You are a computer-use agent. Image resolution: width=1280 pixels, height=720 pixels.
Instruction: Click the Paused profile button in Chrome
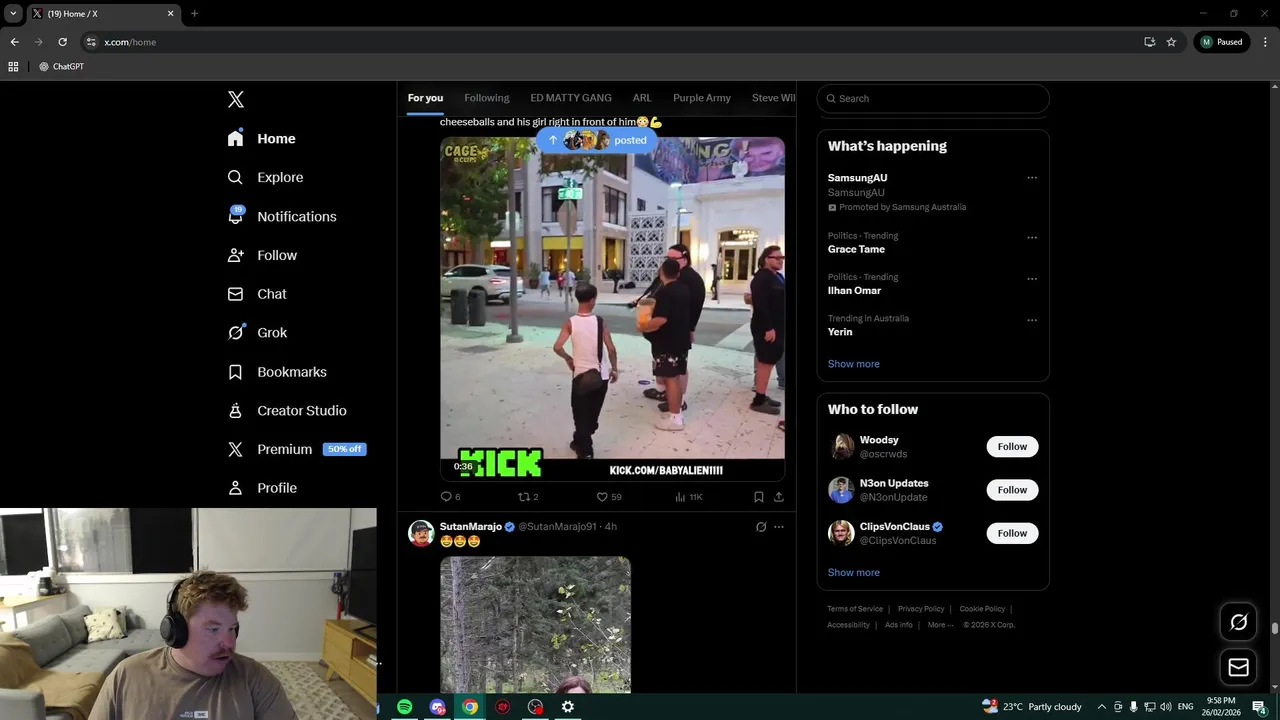pos(1221,42)
